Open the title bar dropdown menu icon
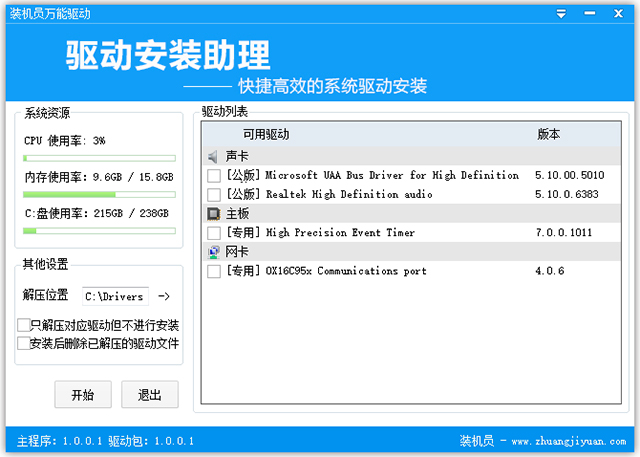 [x=561, y=14]
